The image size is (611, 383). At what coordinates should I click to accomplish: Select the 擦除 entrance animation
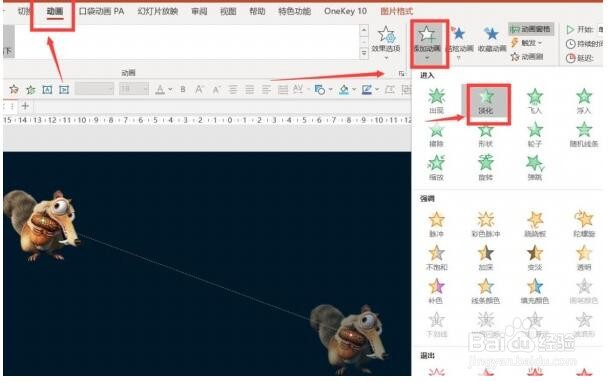click(436, 134)
